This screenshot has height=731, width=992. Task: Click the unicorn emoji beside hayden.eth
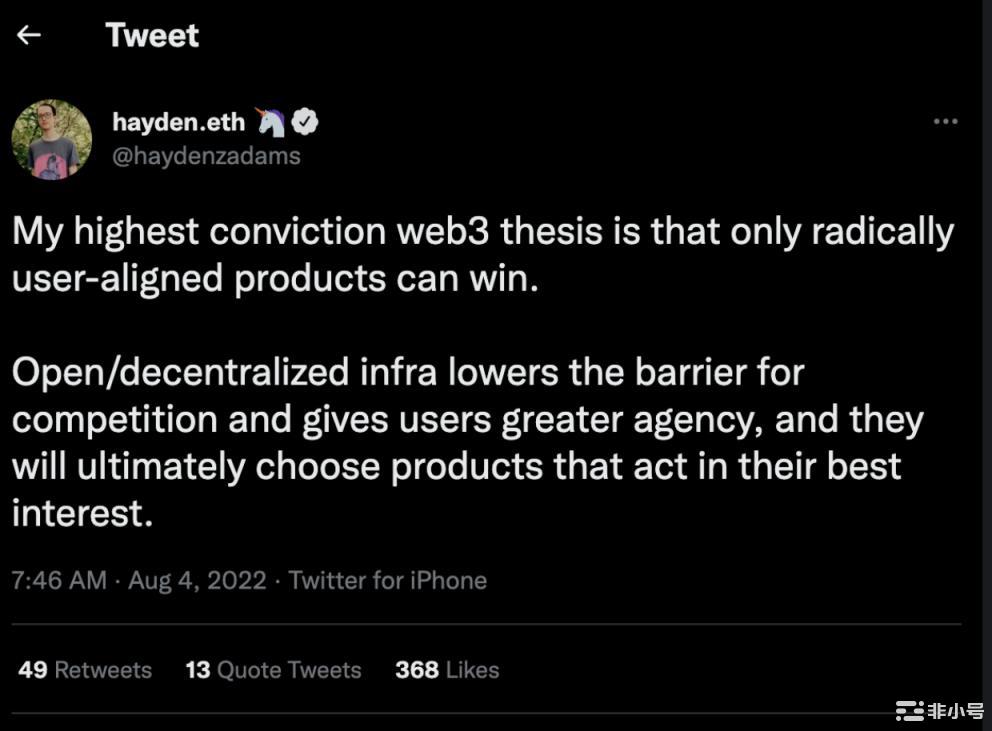[271, 122]
